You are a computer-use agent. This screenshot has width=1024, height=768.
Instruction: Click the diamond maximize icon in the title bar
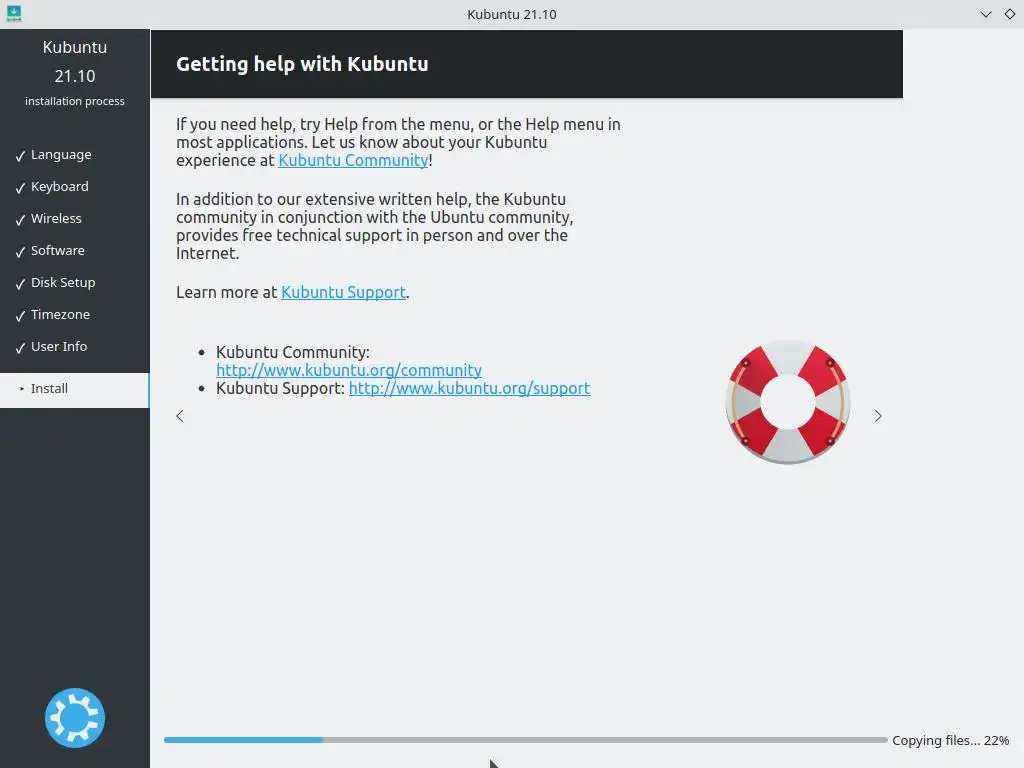click(1010, 14)
